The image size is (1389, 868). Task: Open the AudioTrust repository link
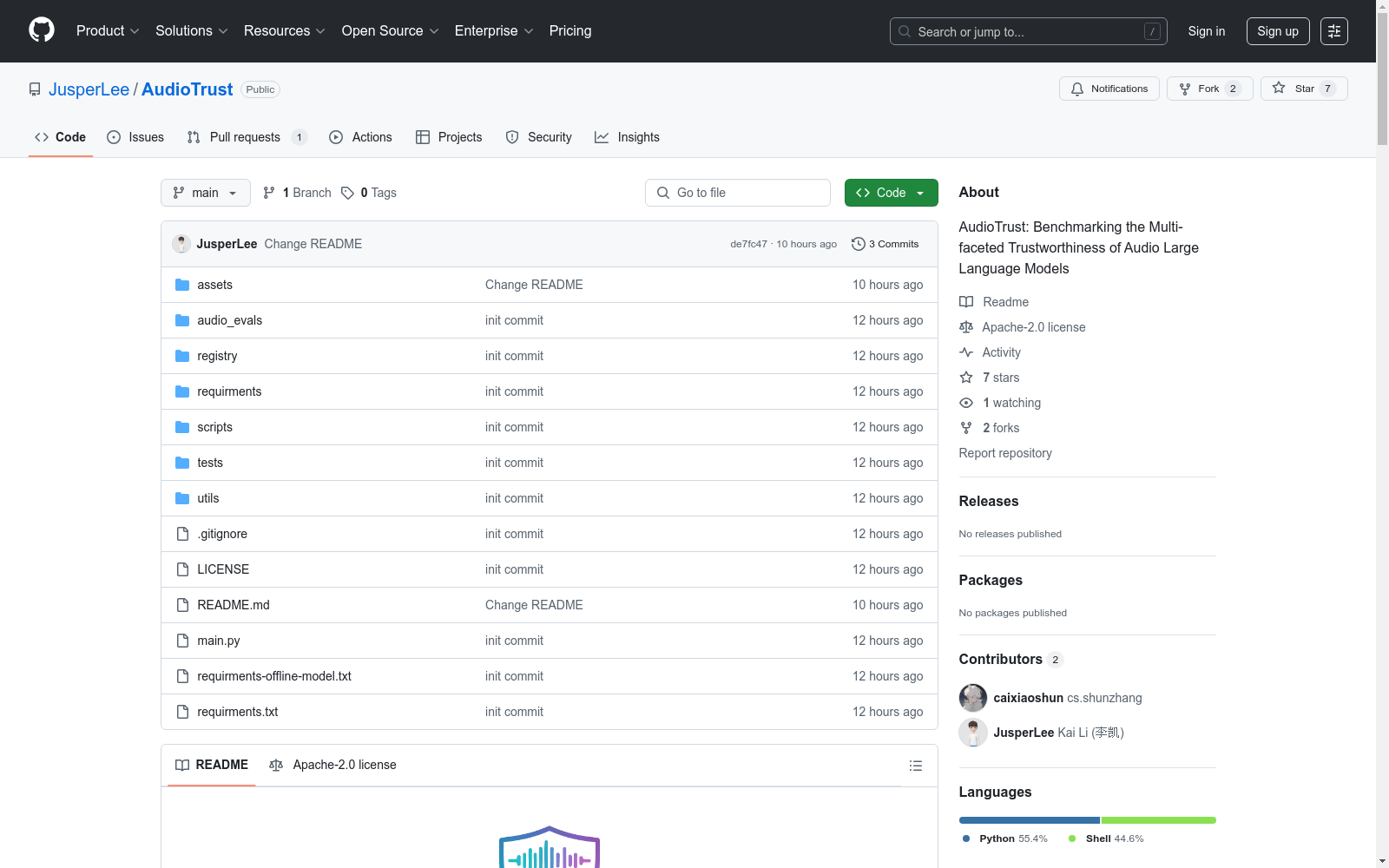click(188, 89)
